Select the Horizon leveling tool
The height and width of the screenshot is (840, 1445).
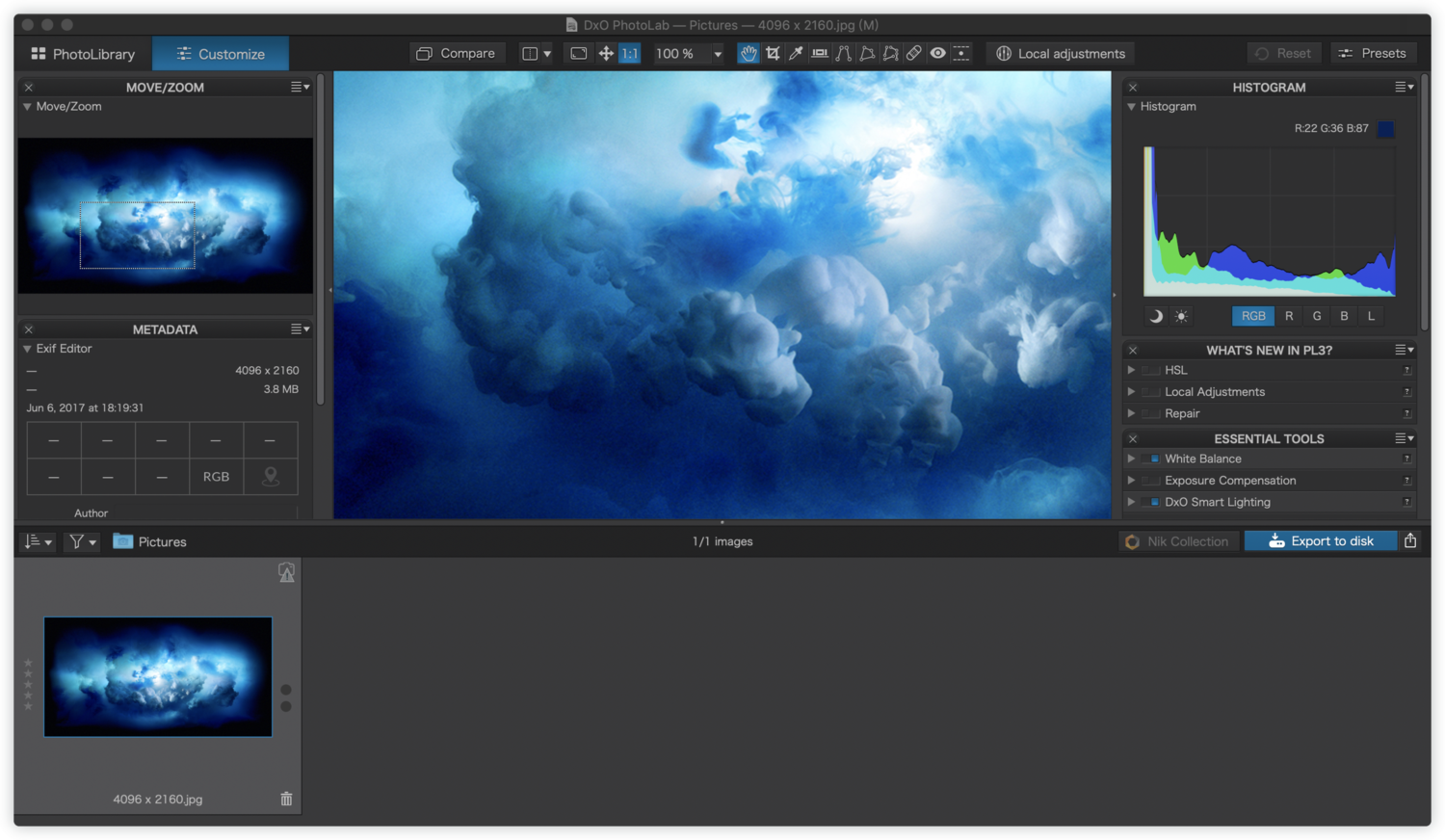click(x=820, y=54)
